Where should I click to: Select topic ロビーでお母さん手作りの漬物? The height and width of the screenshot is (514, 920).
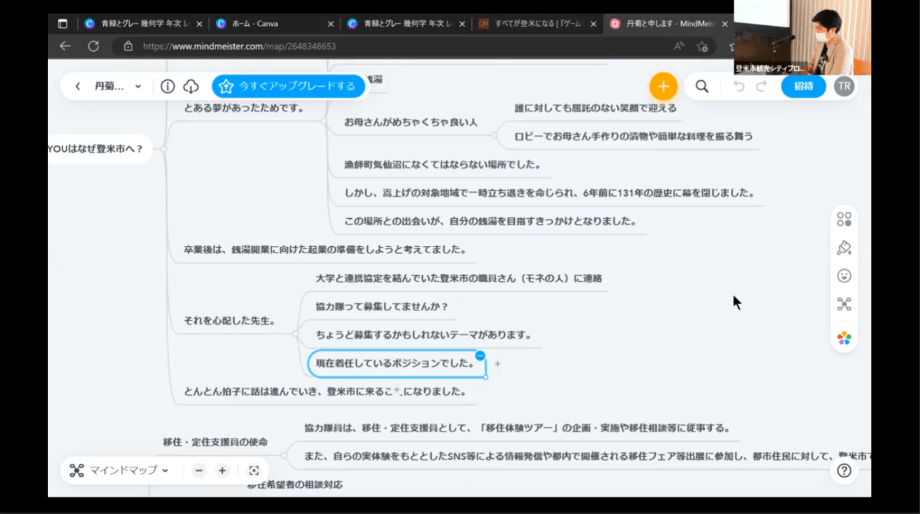633,137
